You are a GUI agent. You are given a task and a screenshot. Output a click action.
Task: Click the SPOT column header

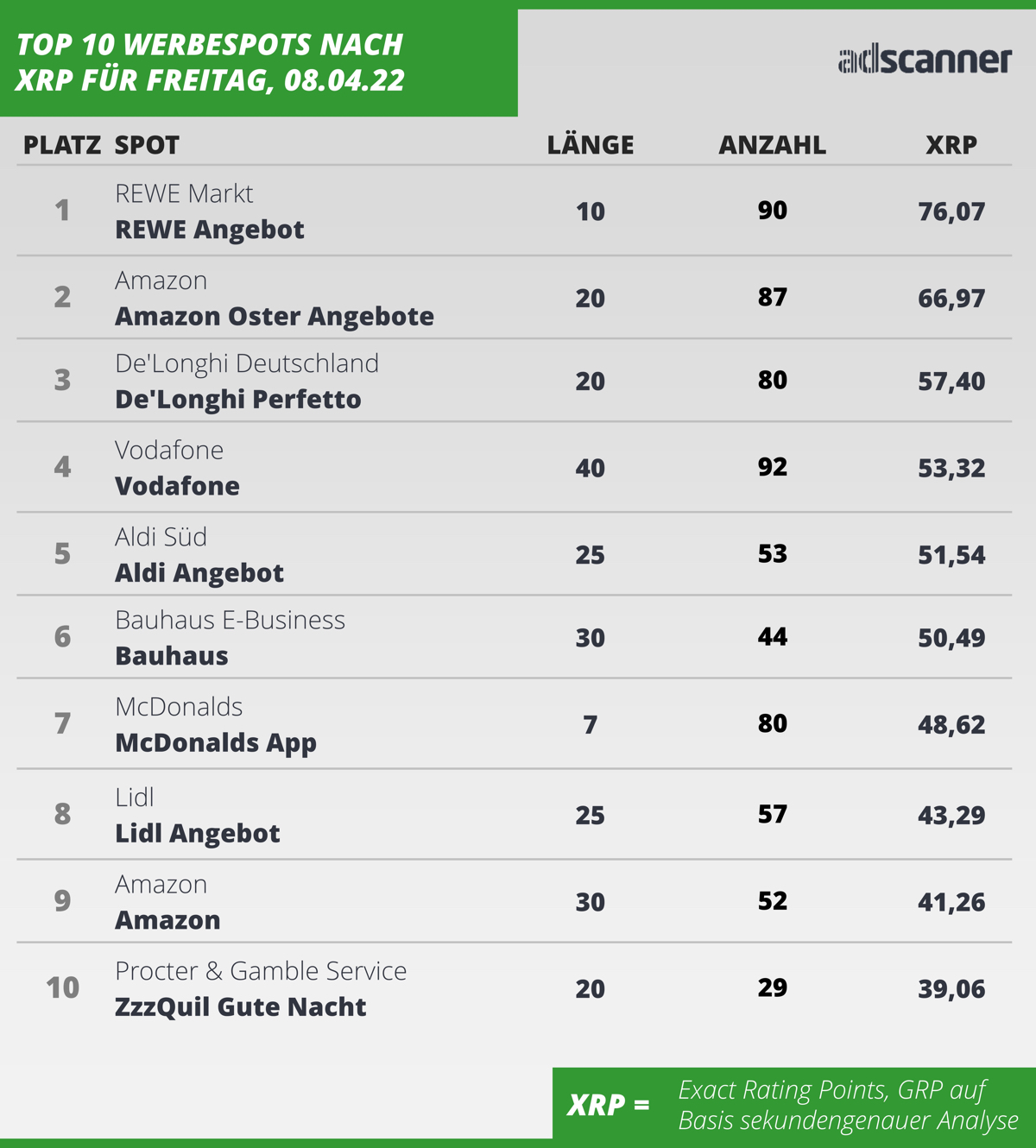click(x=148, y=145)
